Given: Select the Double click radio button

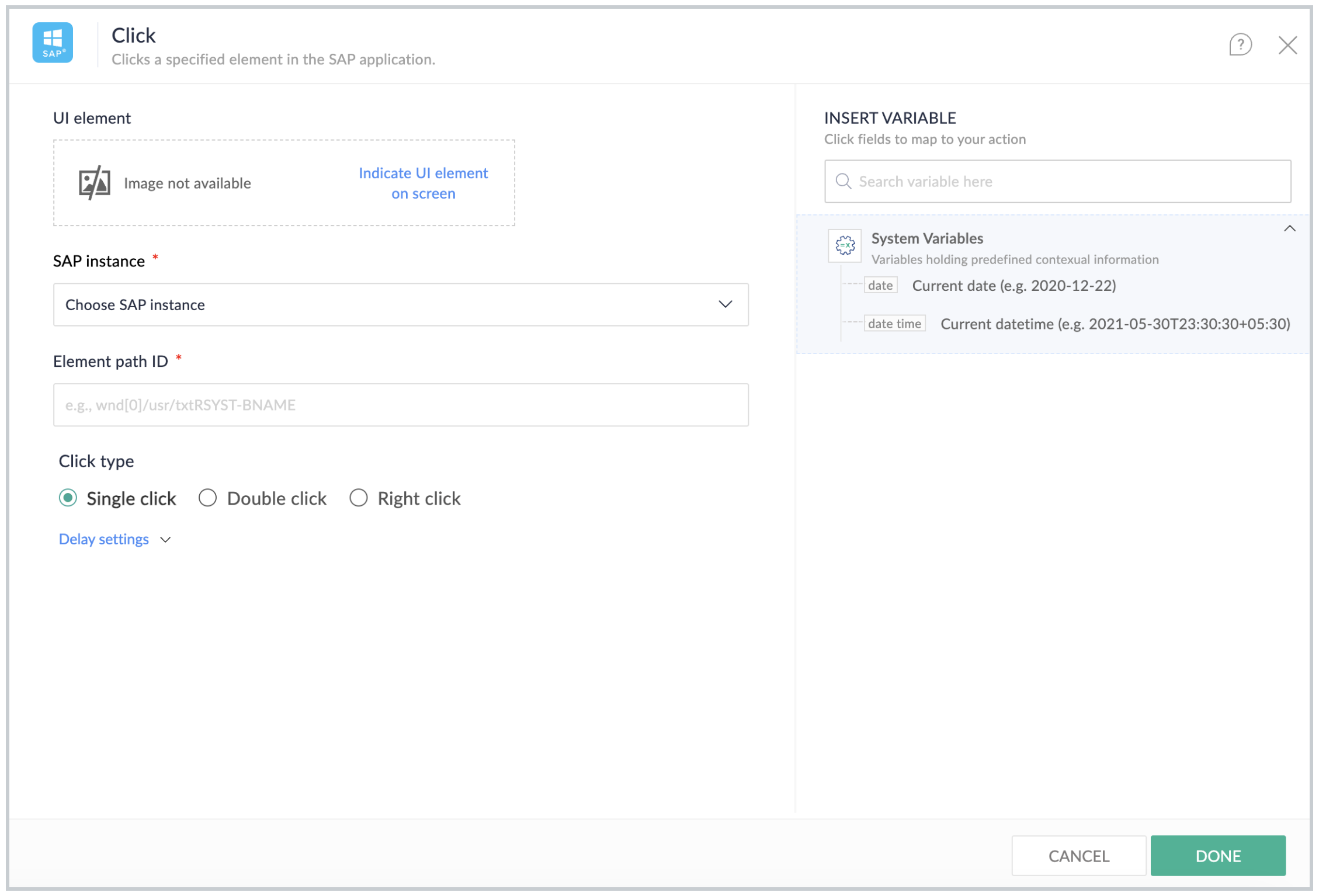Looking at the screenshot, I should click(x=207, y=498).
